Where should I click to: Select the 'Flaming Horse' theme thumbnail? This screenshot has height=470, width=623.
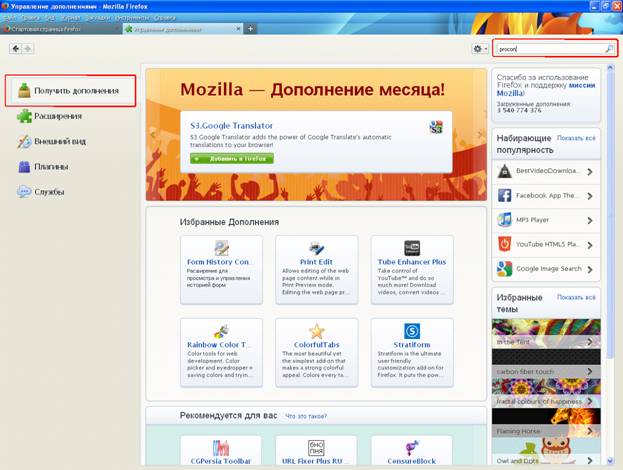click(x=546, y=423)
